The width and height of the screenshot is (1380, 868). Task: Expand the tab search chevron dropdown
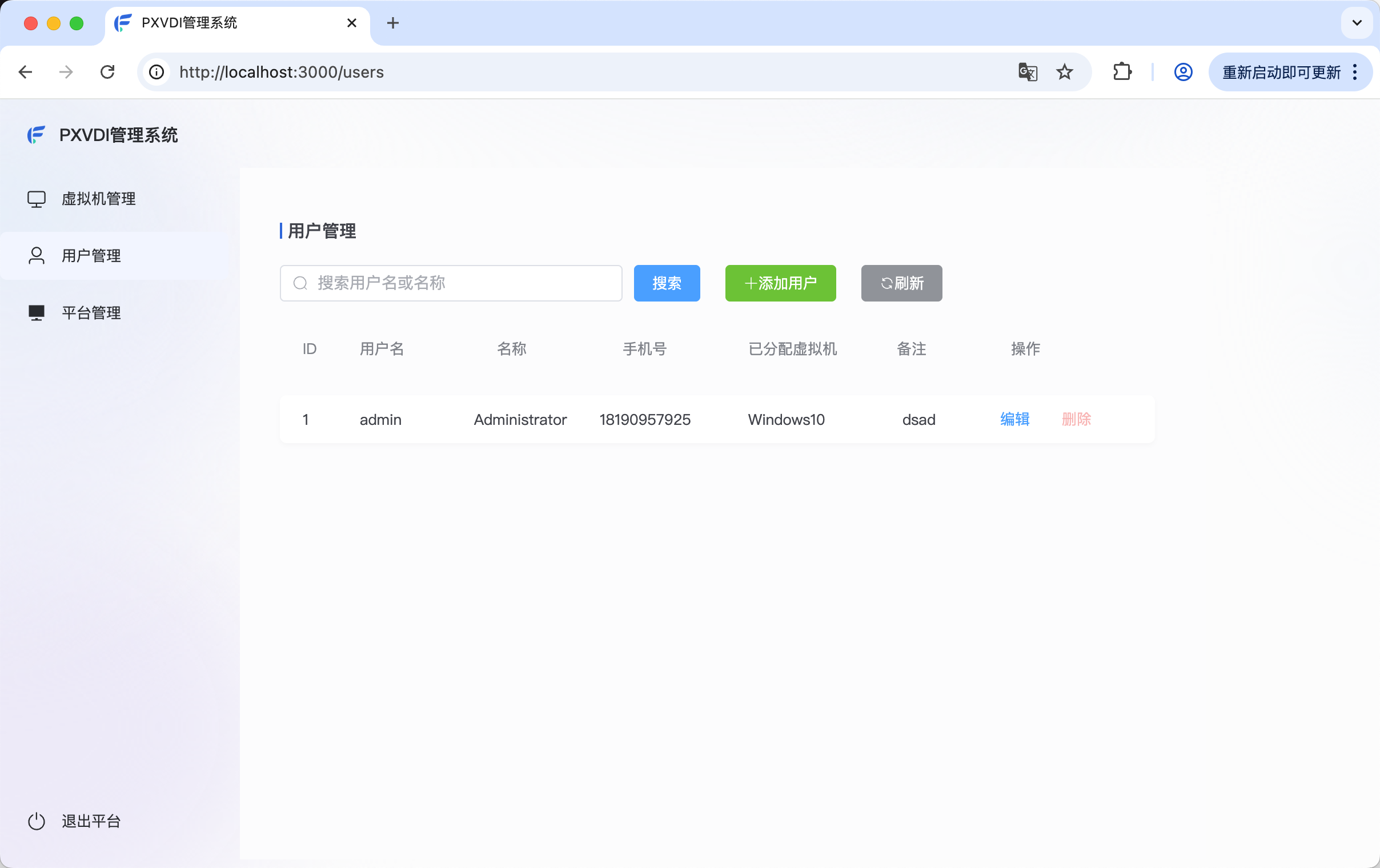(x=1357, y=23)
